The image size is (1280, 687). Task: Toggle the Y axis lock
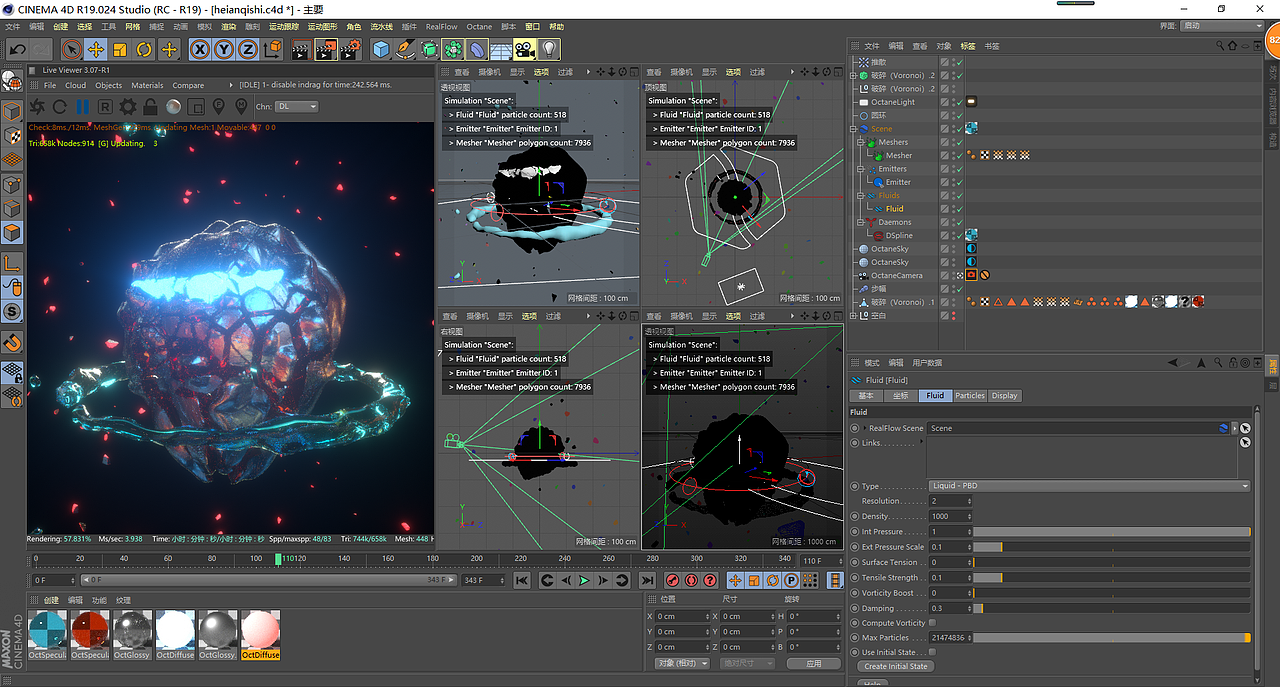tap(224, 49)
